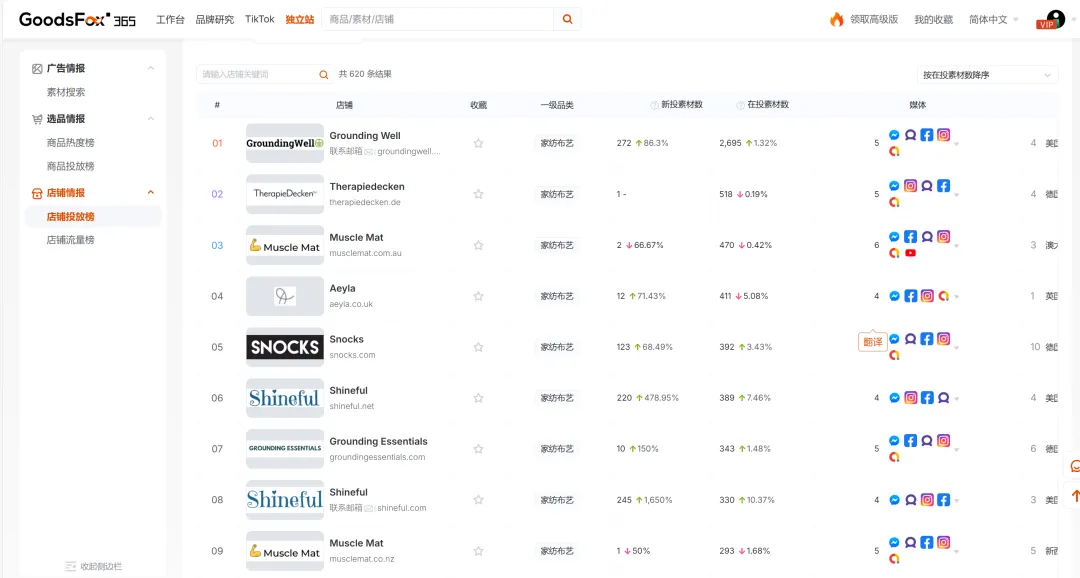Click 收起侧边栏 to collapse the sidebar

click(x=94, y=566)
